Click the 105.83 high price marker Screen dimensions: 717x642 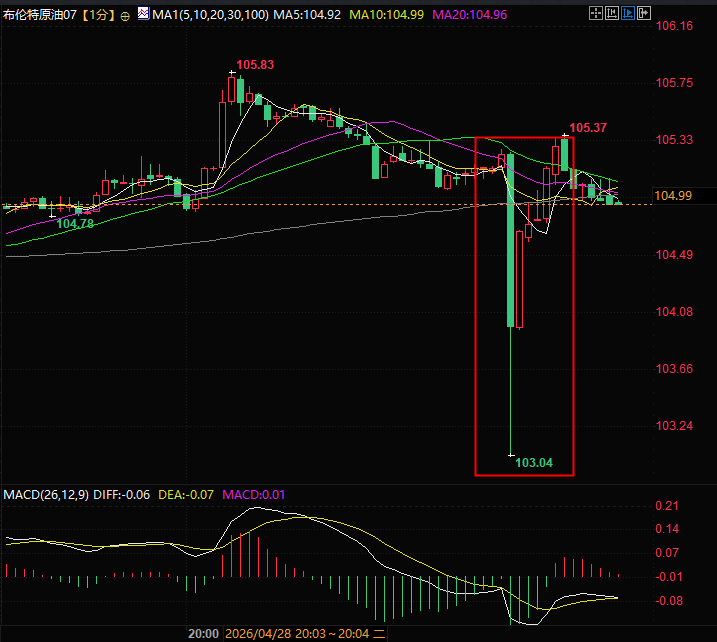click(x=255, y=65)
